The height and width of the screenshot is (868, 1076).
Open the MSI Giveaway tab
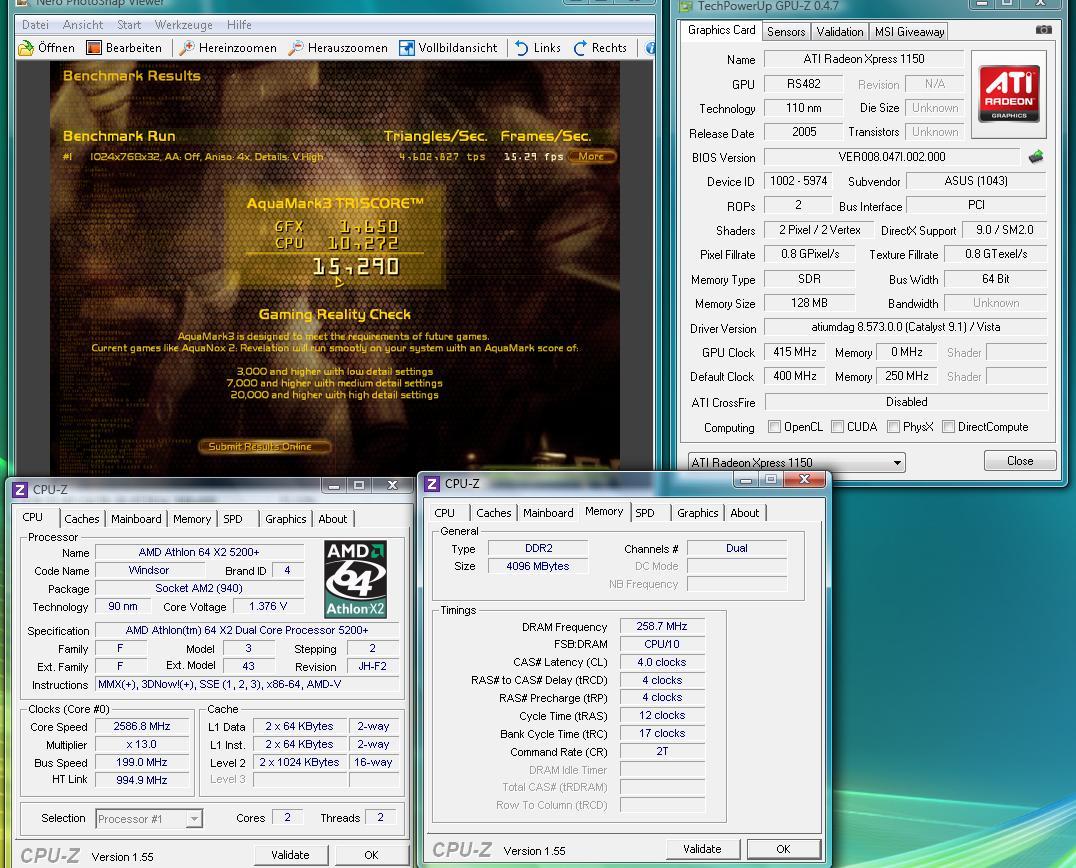(x=909, y=32)
